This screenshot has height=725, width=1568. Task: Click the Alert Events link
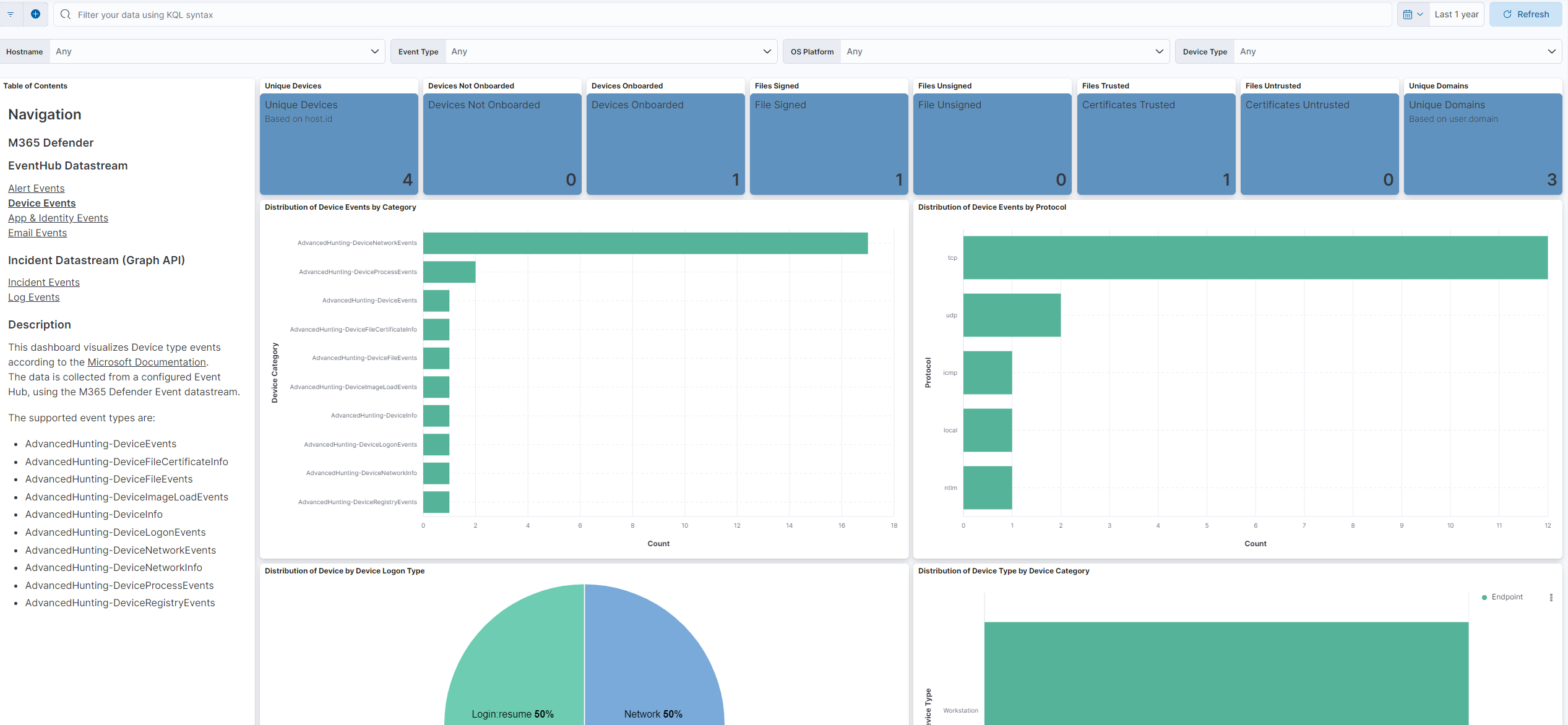[x=36, y=188]
